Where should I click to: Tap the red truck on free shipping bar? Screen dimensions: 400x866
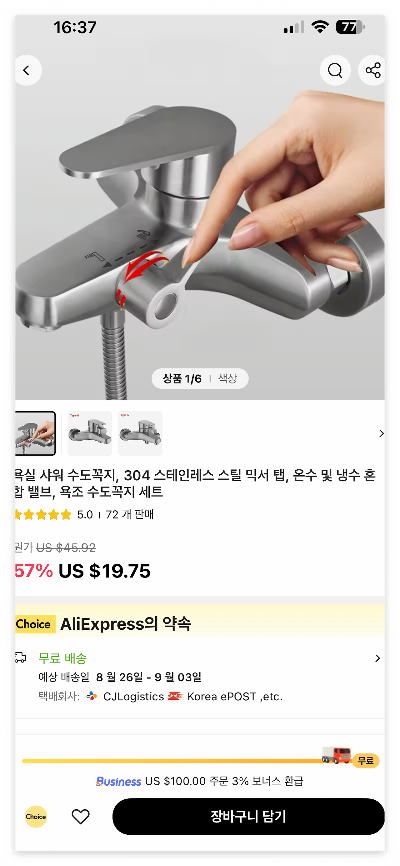tap(336, 755)
